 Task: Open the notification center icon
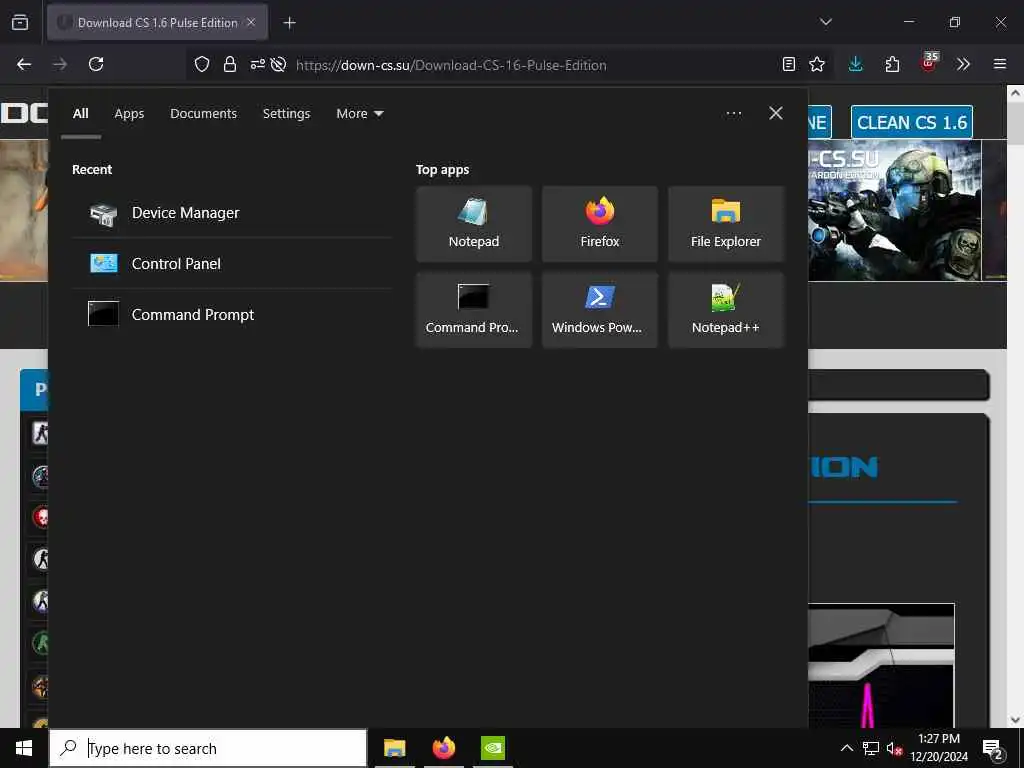point(993,748)
